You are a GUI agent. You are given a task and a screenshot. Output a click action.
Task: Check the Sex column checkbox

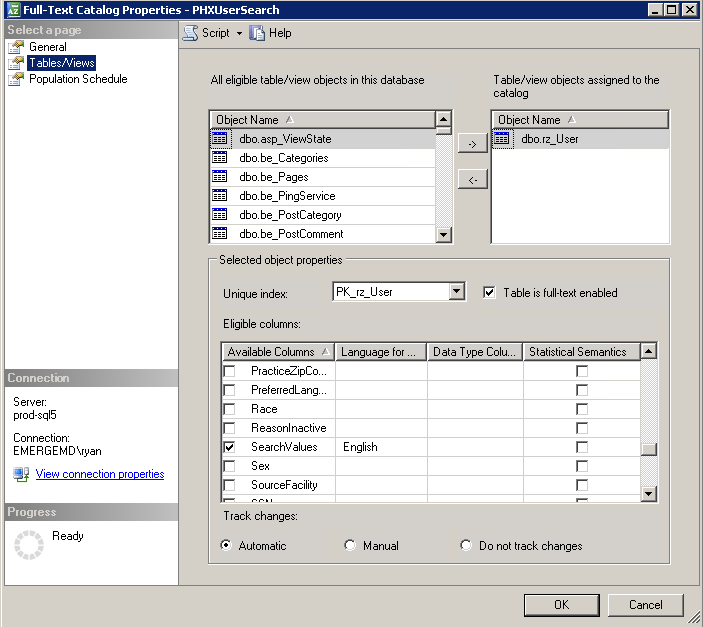click(229, 466)
